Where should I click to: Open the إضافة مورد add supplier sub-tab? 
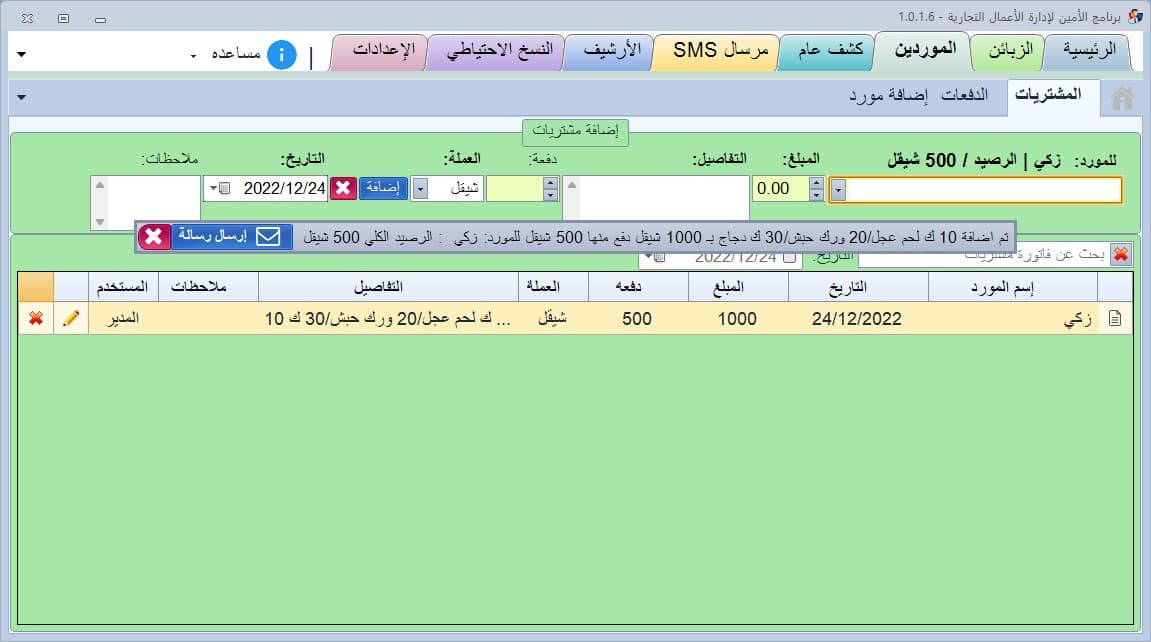click(888, 95)
